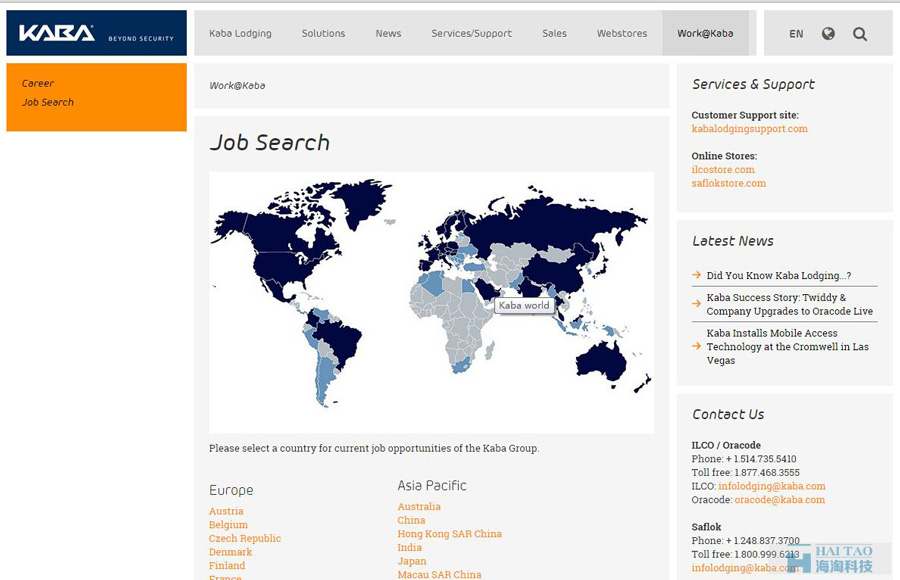Select Denmark in the Europe list
900x580 pixels.
[x=230, y=552]
